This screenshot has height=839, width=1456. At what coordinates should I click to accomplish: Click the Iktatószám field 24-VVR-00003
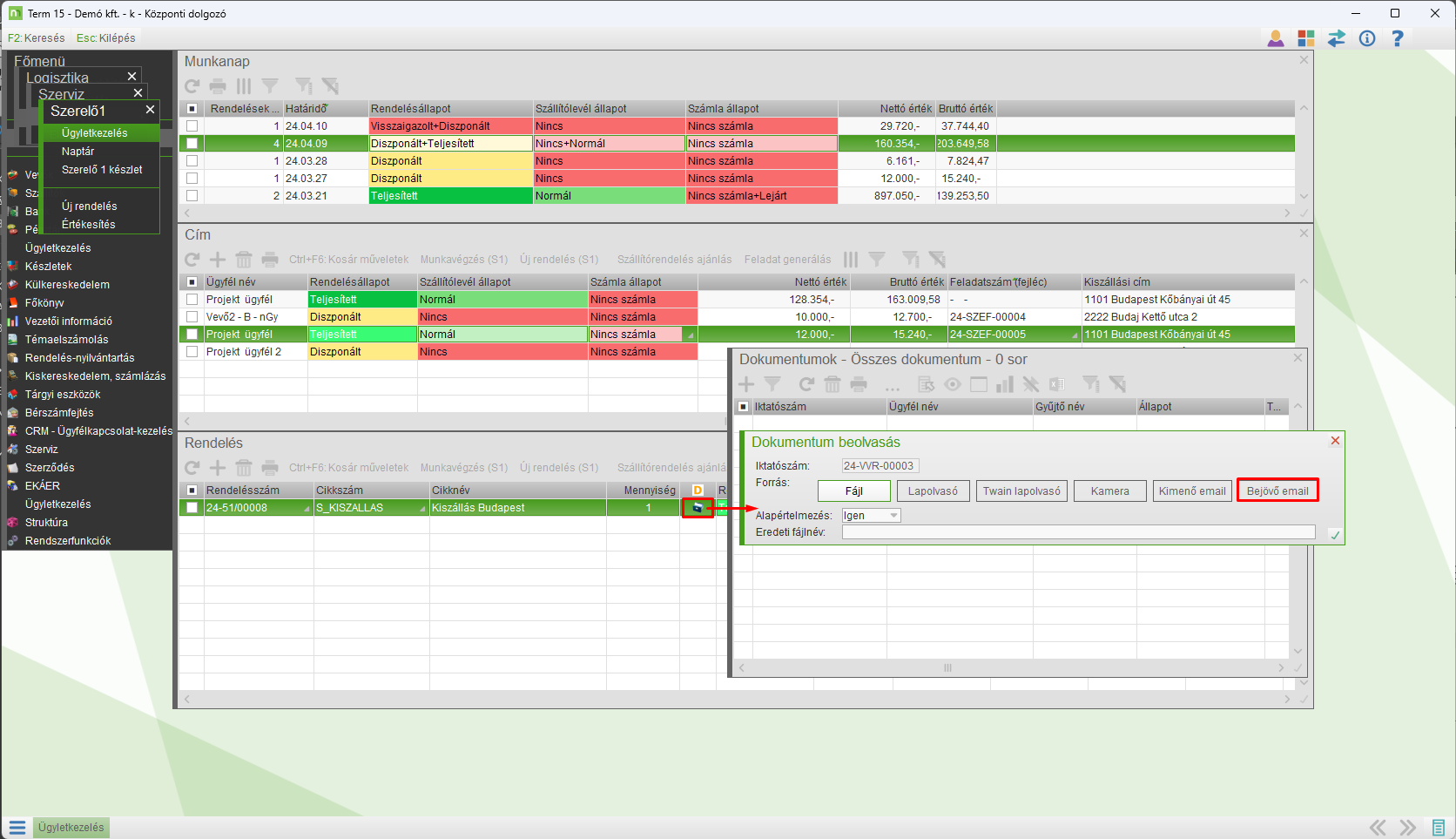tap(880, 466)
